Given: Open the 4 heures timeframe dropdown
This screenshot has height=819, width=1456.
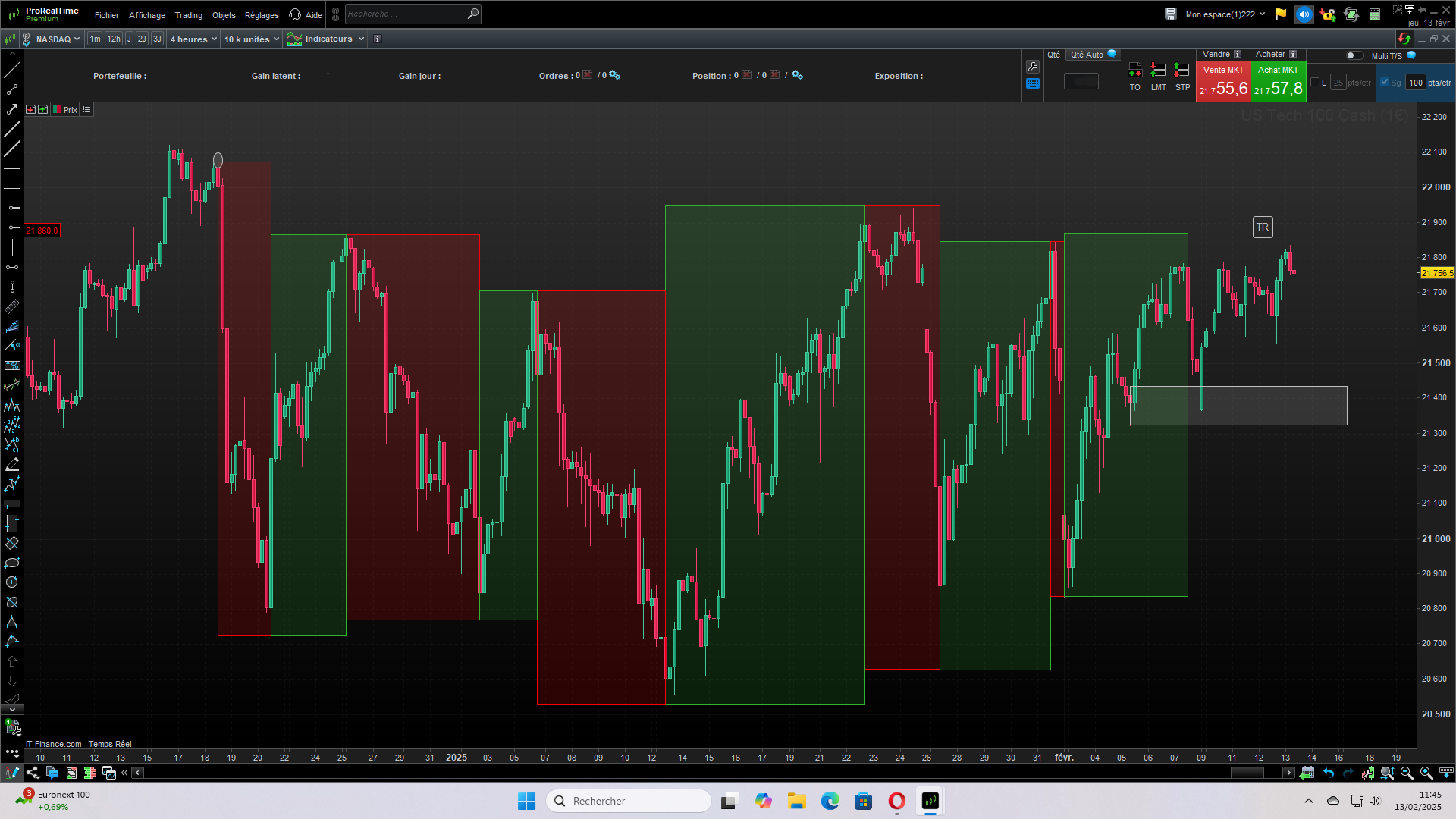Looking at the screenshot, I should (193, 39).
